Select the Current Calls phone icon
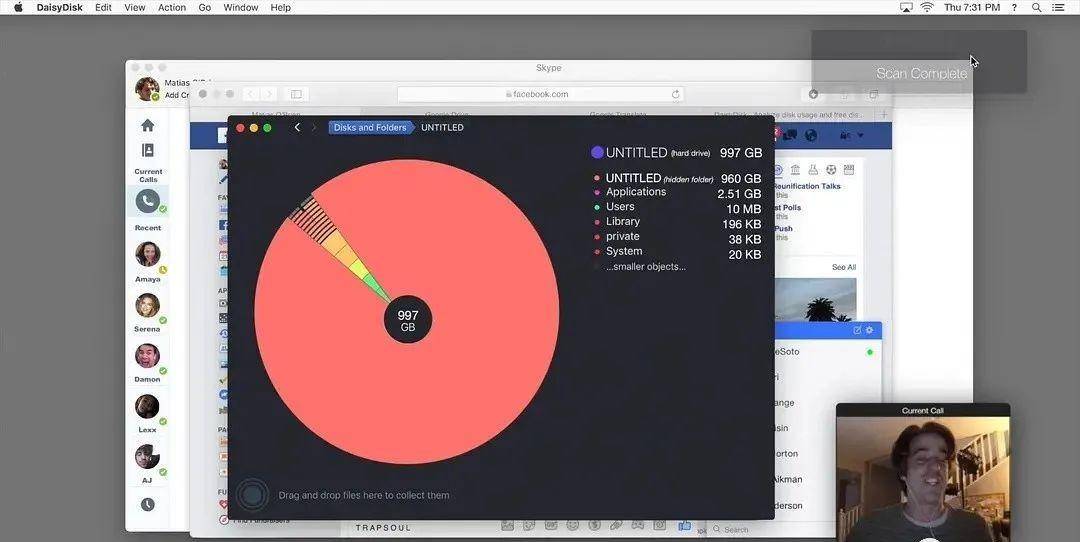 (x=148, y=201)
